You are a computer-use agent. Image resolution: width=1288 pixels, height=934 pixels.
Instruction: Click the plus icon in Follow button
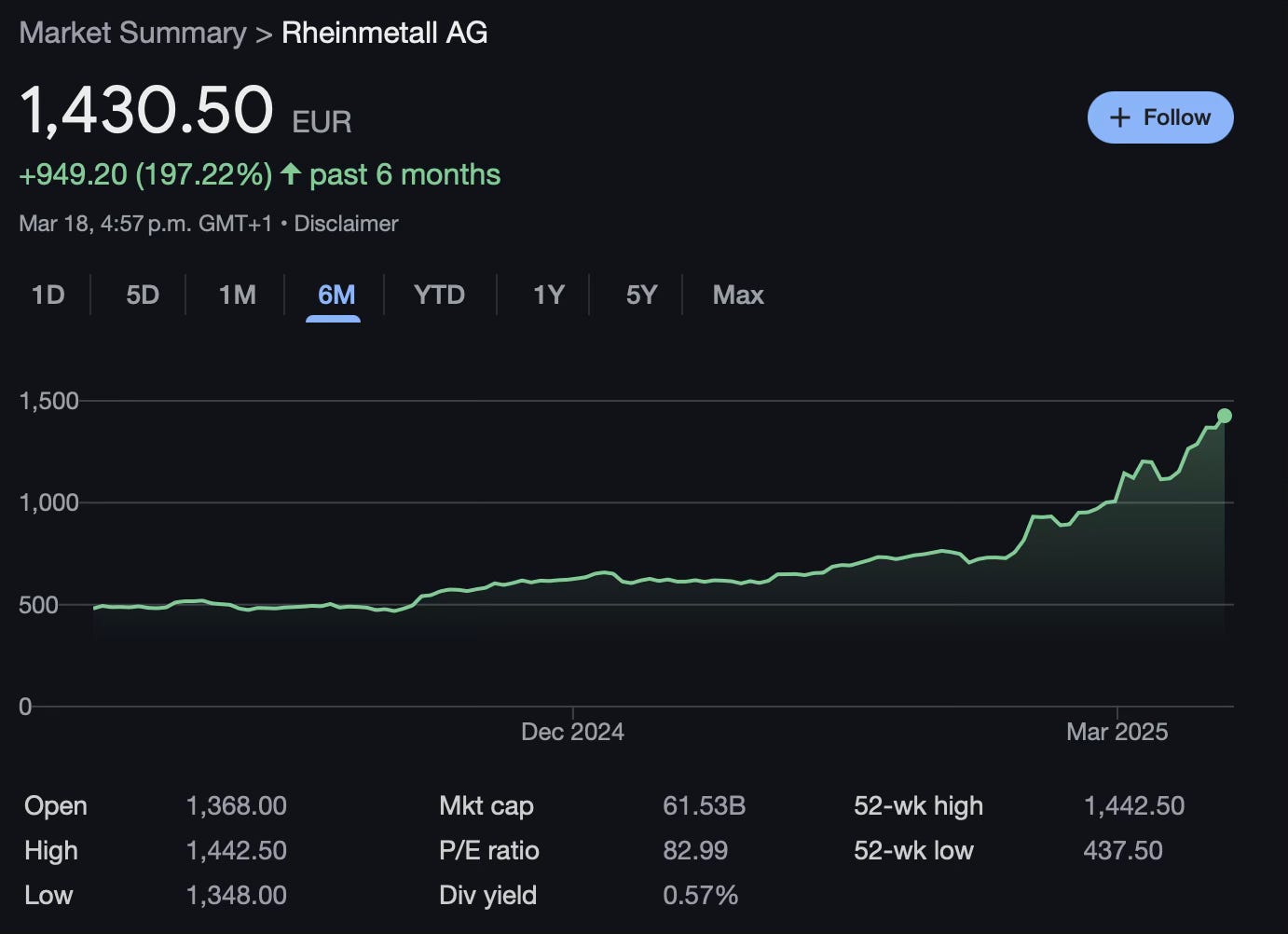click(x=1120, y=117)
